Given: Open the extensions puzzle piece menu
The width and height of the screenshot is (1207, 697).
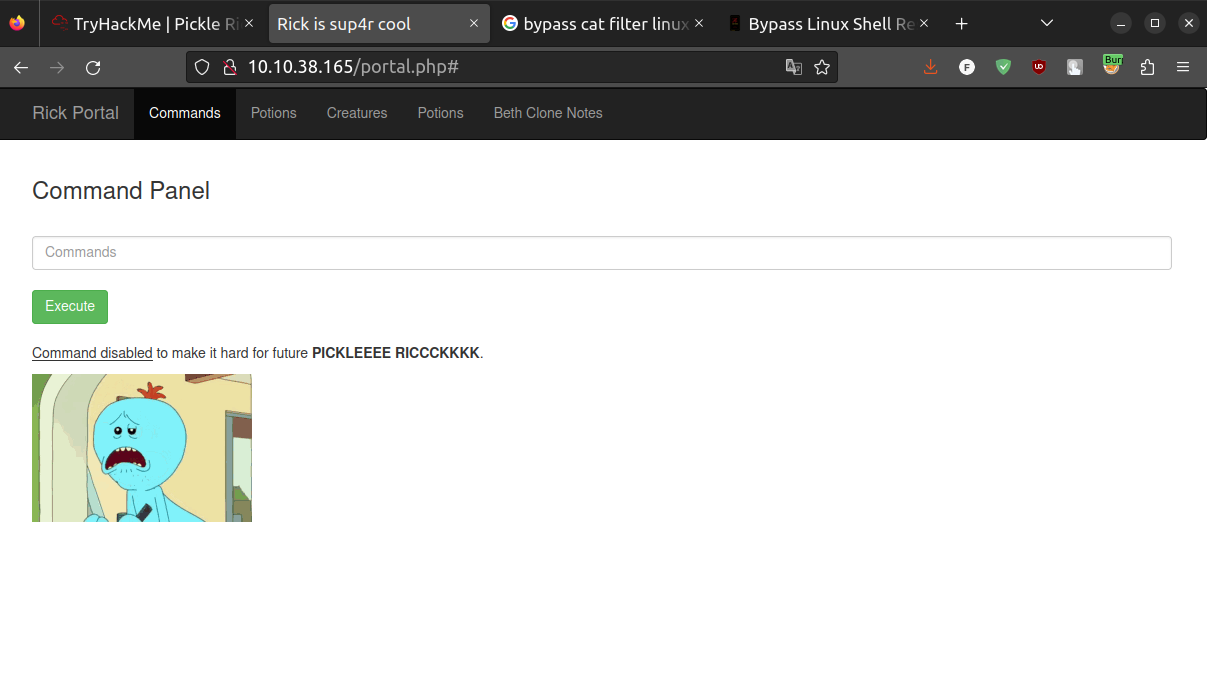Looking at the screenshot, I should 1147,67.
